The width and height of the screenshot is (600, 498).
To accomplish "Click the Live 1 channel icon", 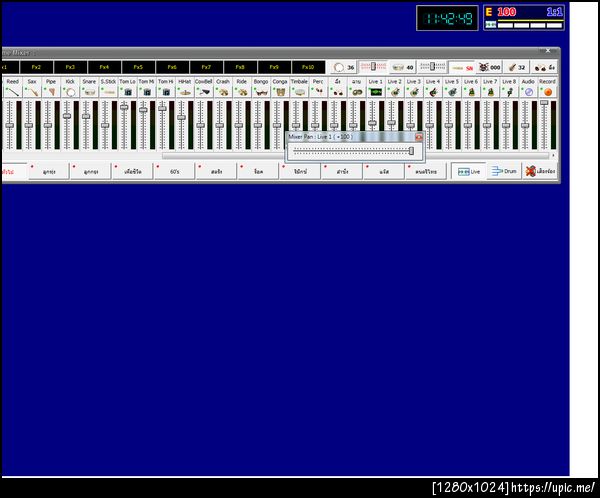I will (376, 92).
